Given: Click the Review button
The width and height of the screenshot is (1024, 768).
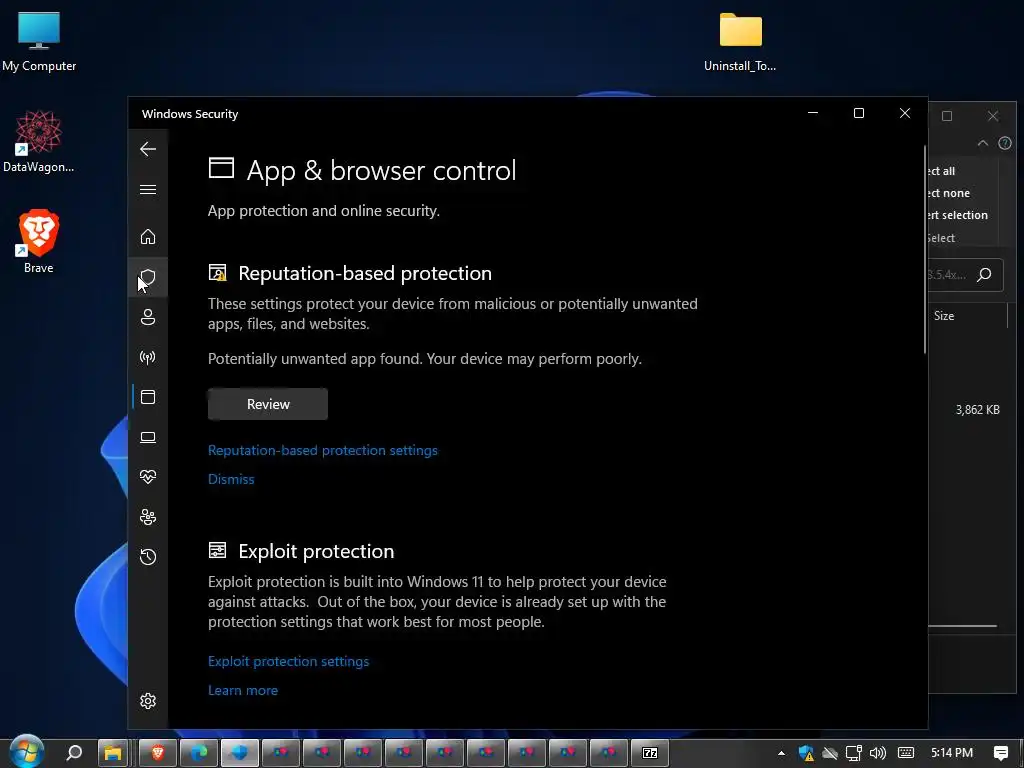Looking at the screenshot, I should [268, 404].
